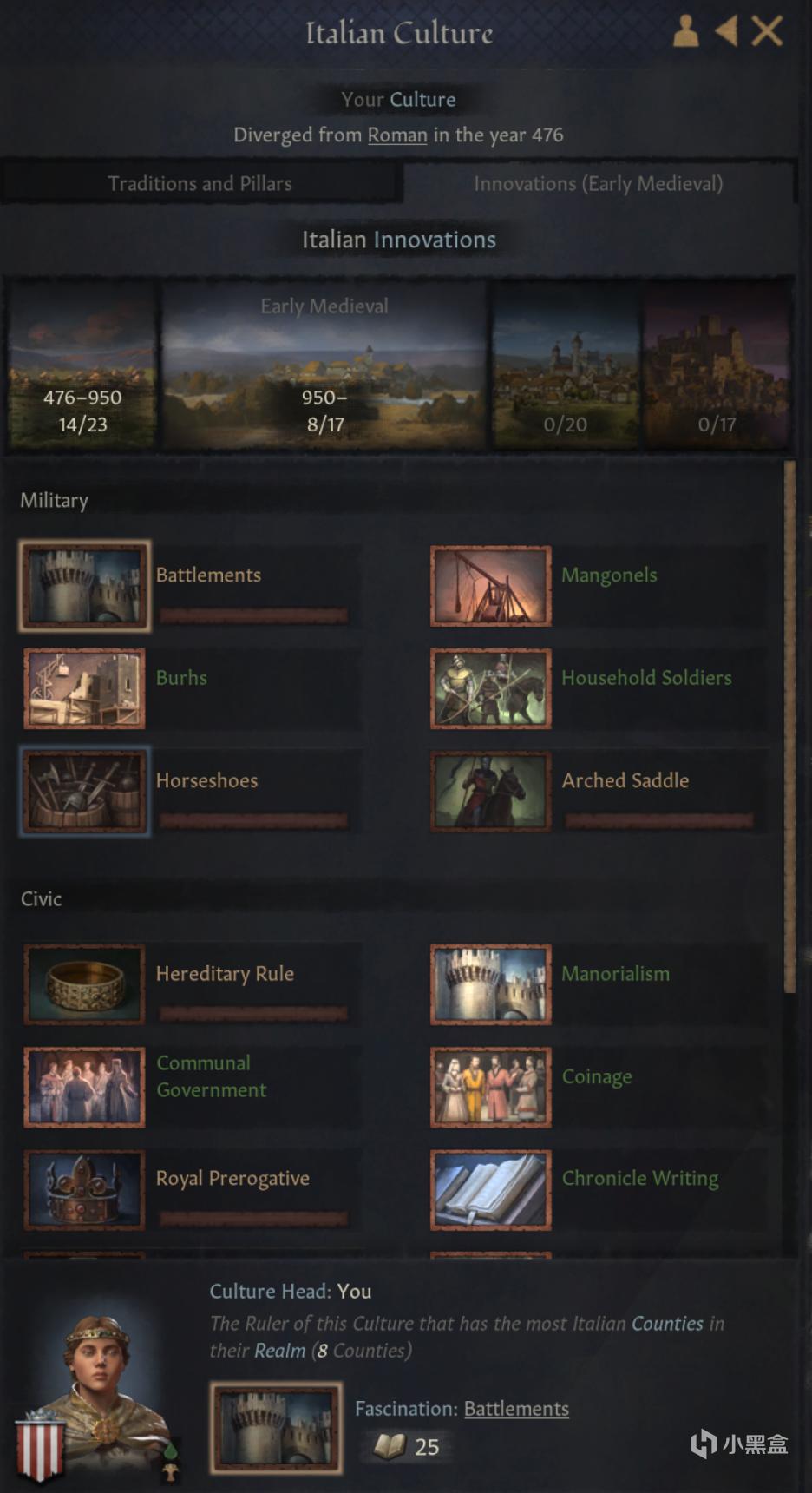Click the Royal Prerogative crown icon
This screenshot has height=1493, width=812.
tap(84, 1190)
